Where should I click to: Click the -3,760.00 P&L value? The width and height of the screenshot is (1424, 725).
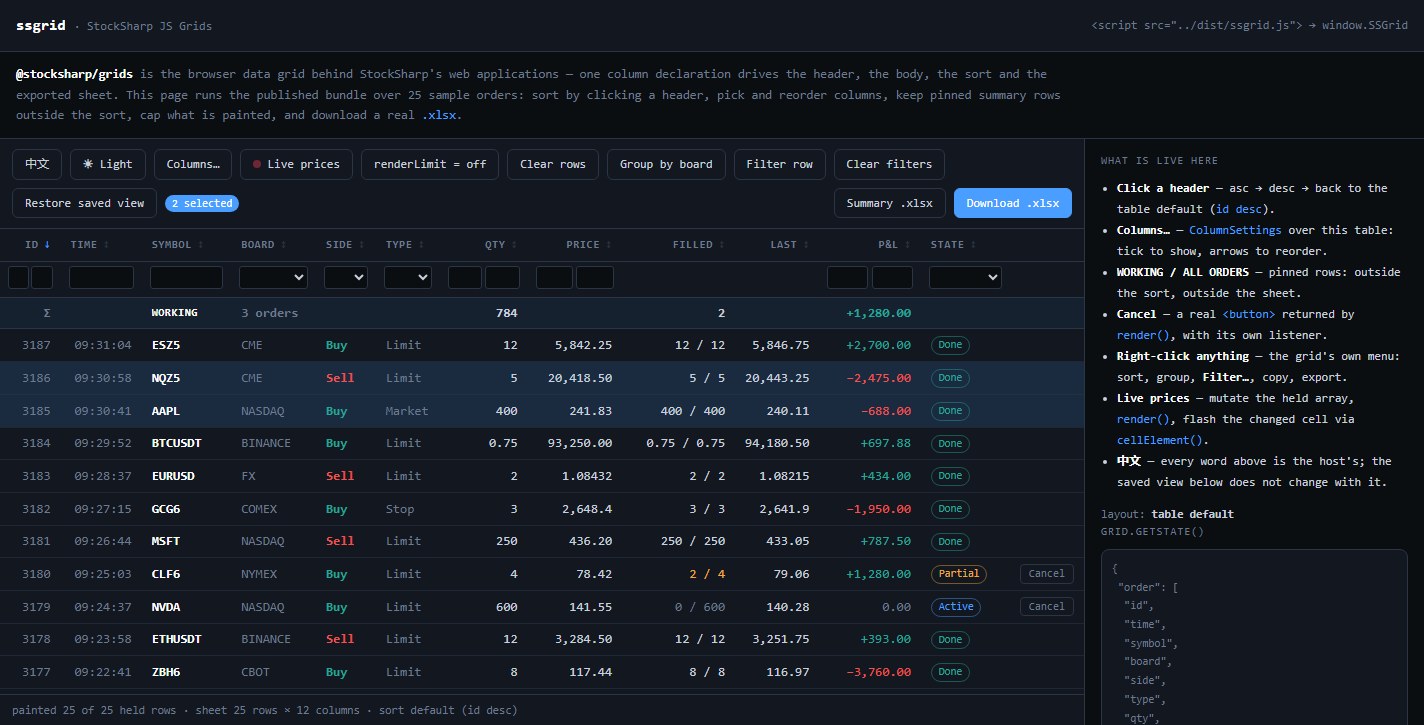(878, 672)
